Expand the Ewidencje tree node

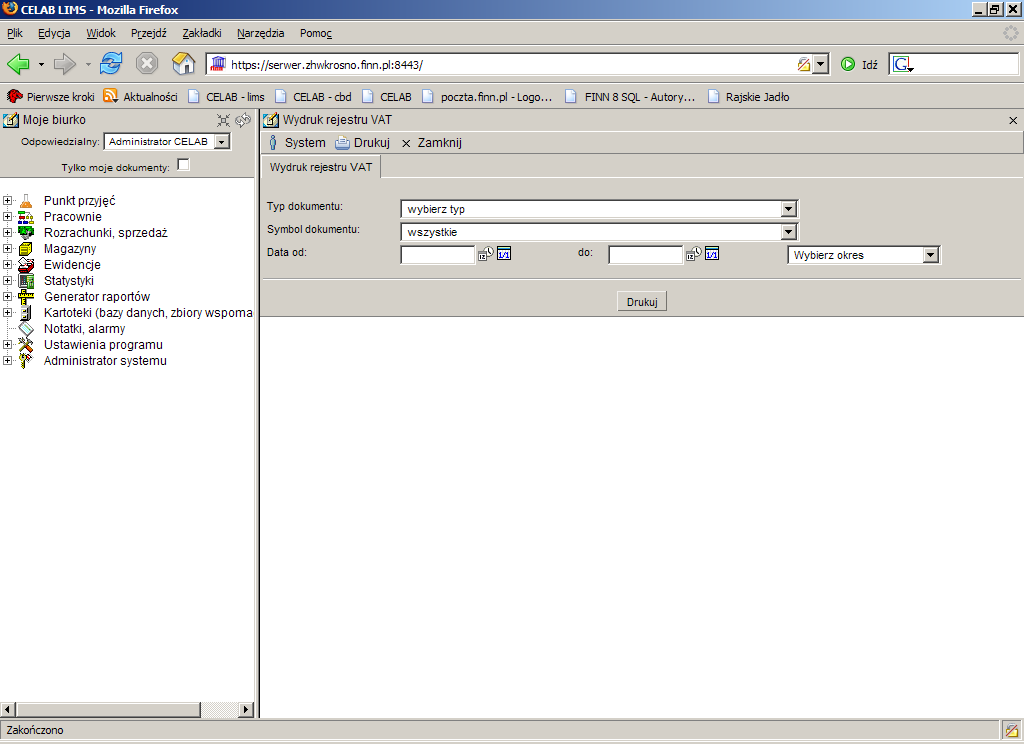coord(7,265)
